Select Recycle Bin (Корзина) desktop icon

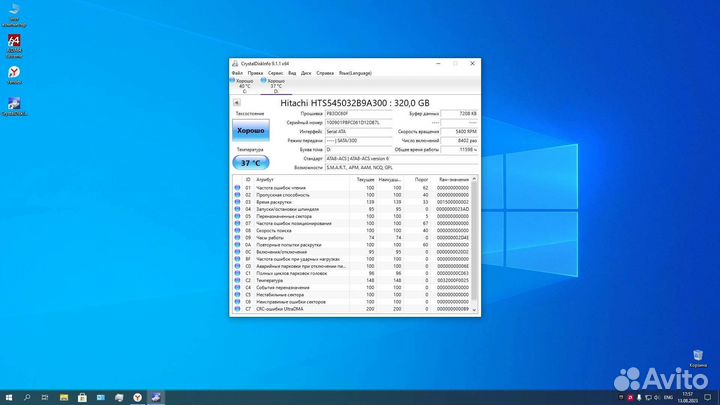[698, 359]
